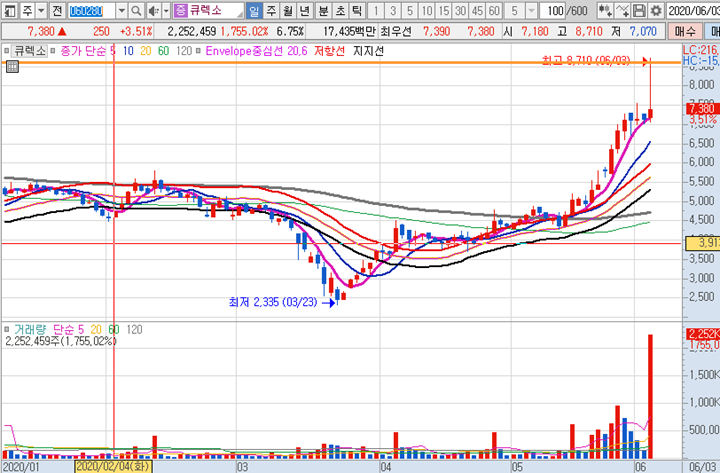Viewport: 720px width, 473px height.
Task: Select the 3 minute interval button
Action: [393, 10]
